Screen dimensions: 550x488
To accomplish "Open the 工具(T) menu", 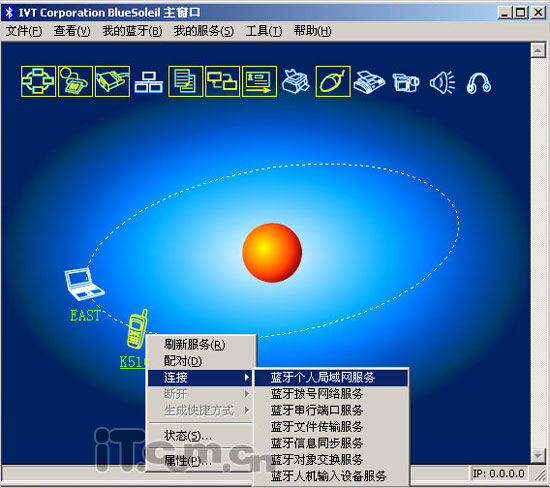I will point(264,31).
